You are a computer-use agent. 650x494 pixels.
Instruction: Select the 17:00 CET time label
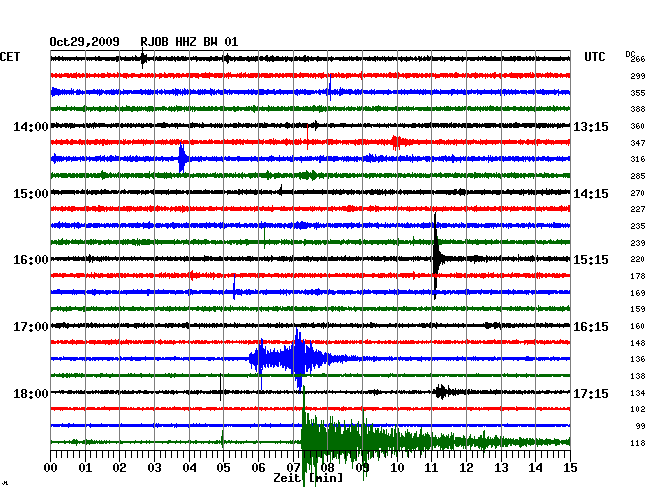click(31, 327)
